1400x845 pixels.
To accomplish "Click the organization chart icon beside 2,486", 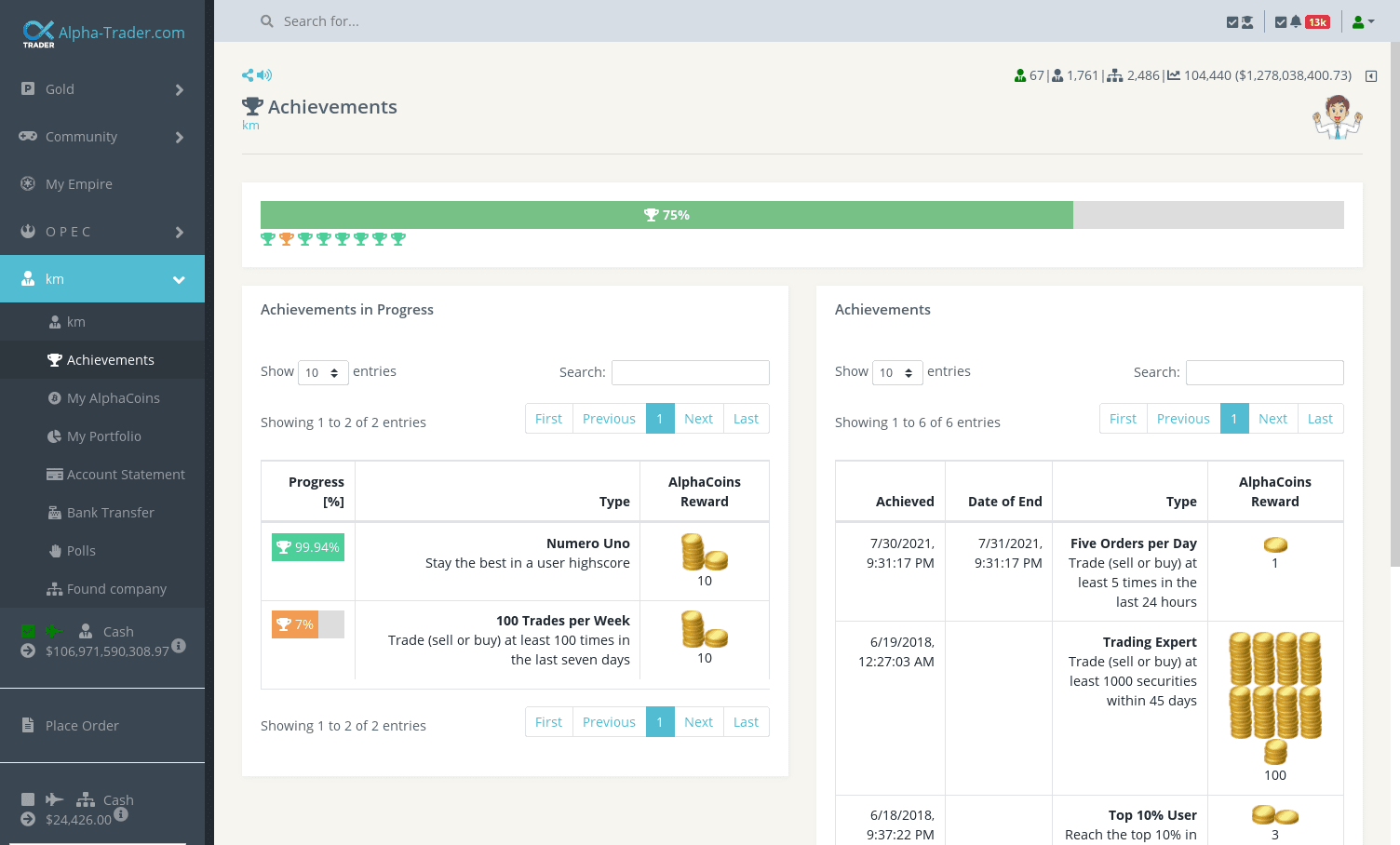I will pyautogui.click(x=1114, y=75).
